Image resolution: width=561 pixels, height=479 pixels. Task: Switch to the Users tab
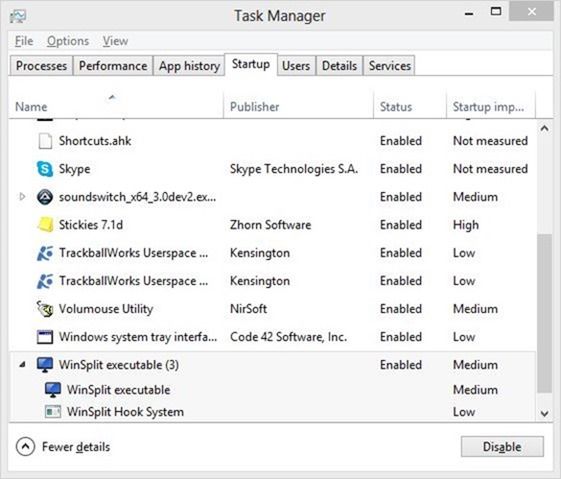296,66
